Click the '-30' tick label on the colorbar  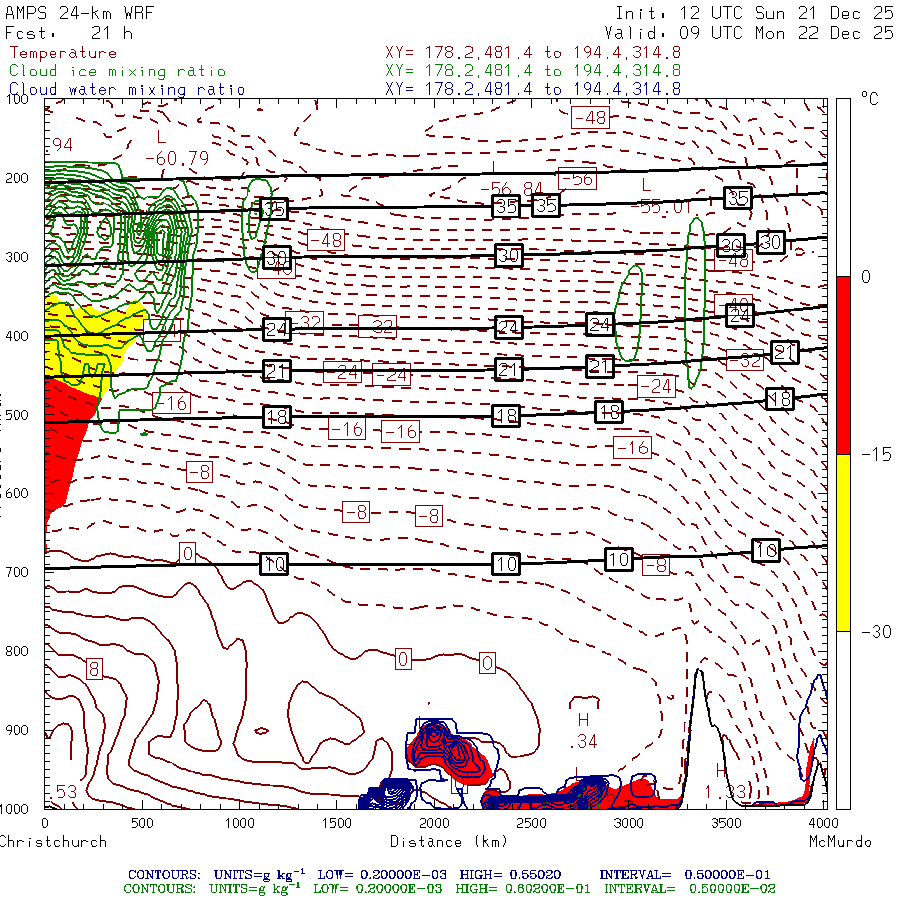coord(876,632)
